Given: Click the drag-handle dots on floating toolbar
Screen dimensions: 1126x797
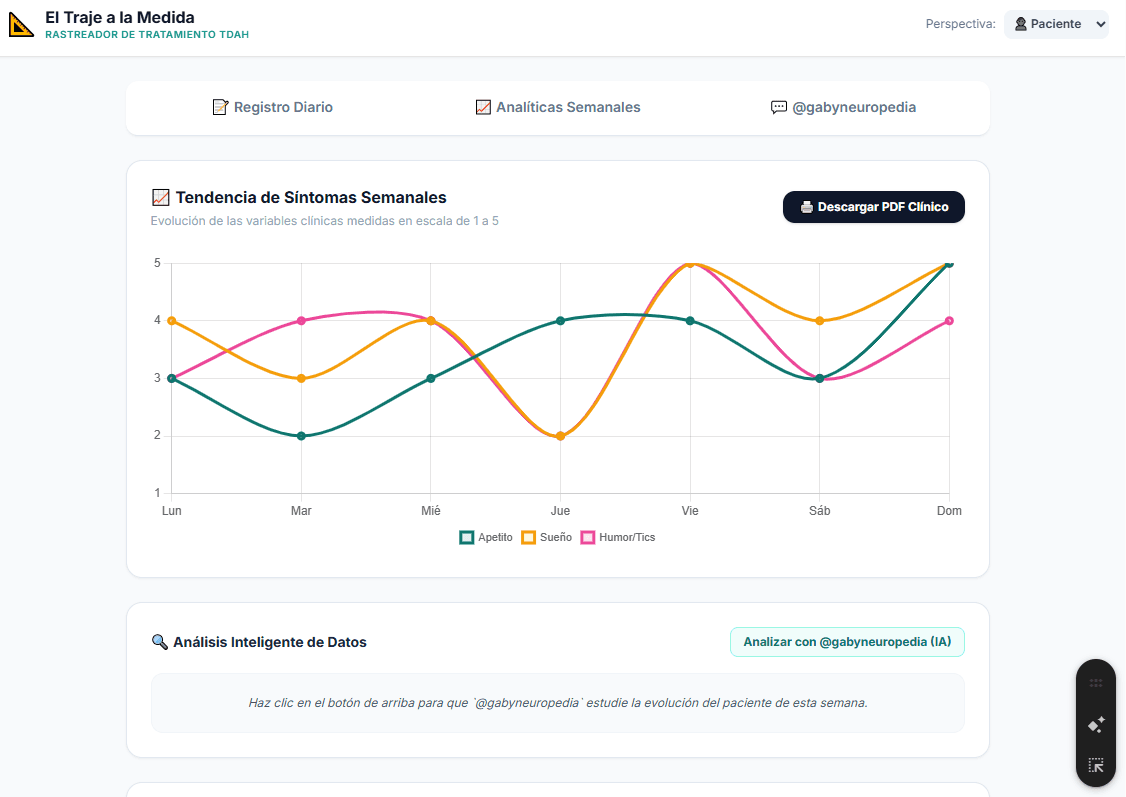Looking at the screenshot, I should pos(1096,683).
